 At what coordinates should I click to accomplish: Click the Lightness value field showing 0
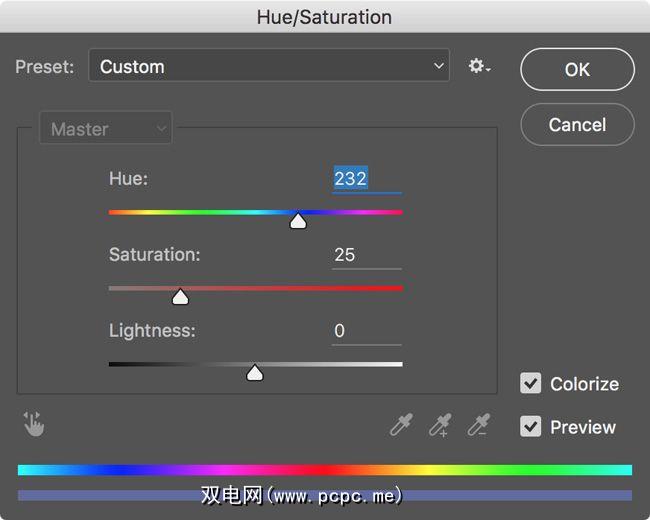pyautogui.click(x=365, y=331)
